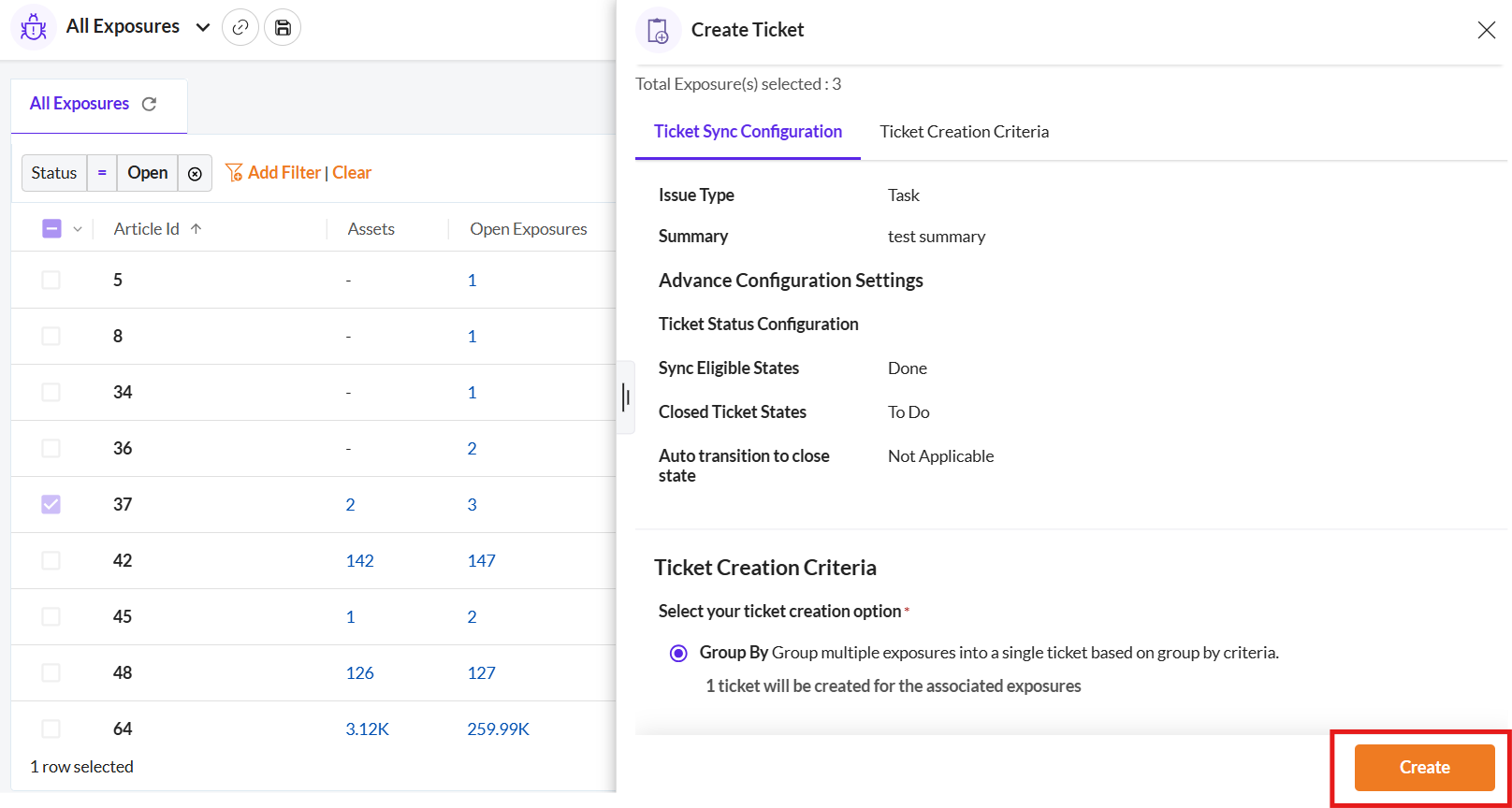Open the 142 assets link
This screenshot has height=808, width=1512.
click(x=359, y=561)
